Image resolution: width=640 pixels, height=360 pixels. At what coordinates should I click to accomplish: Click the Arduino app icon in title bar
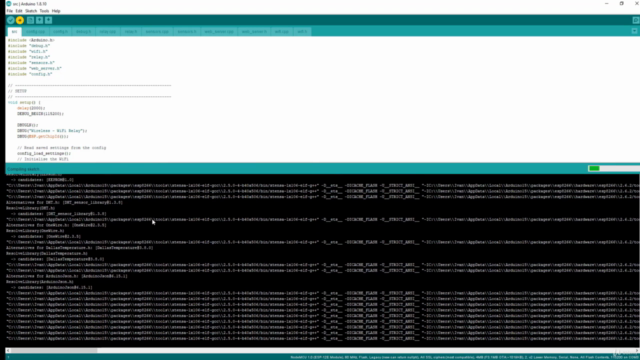[9, 4]
